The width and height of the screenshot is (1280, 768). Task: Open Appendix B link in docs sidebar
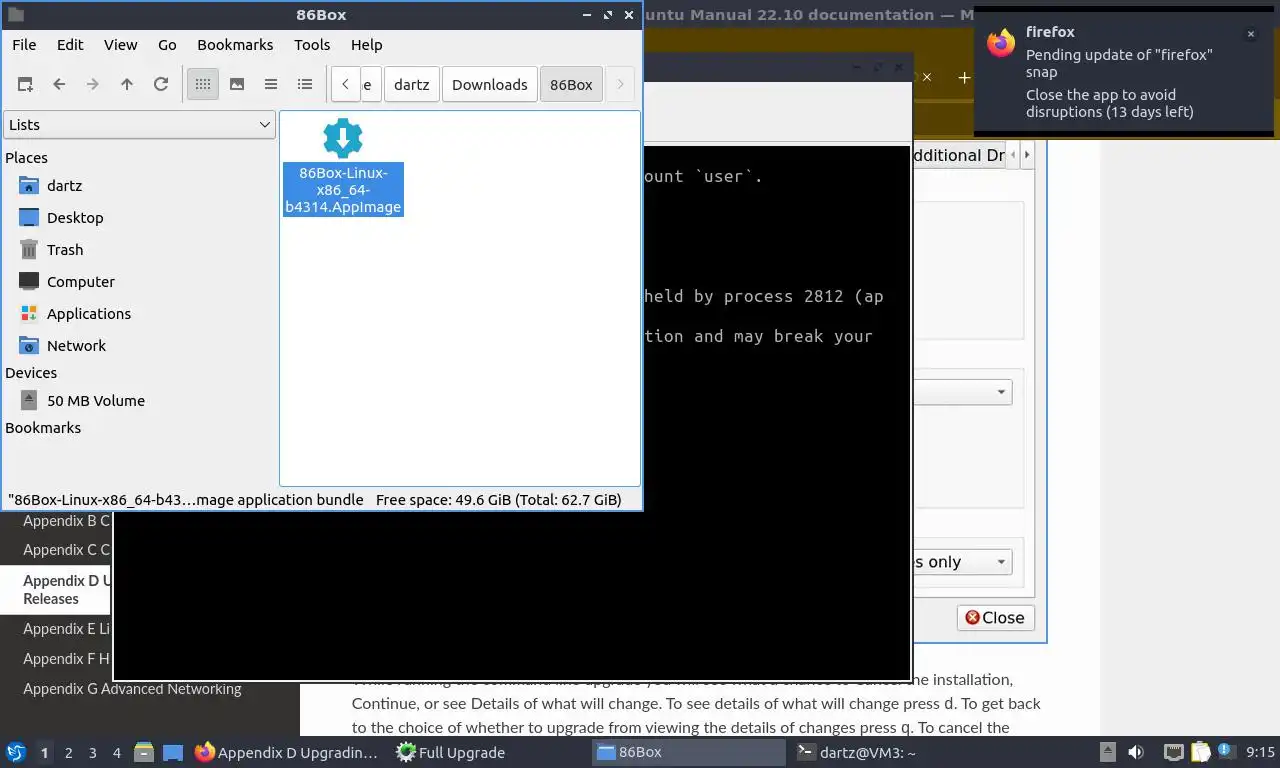[x=66, y=520]
